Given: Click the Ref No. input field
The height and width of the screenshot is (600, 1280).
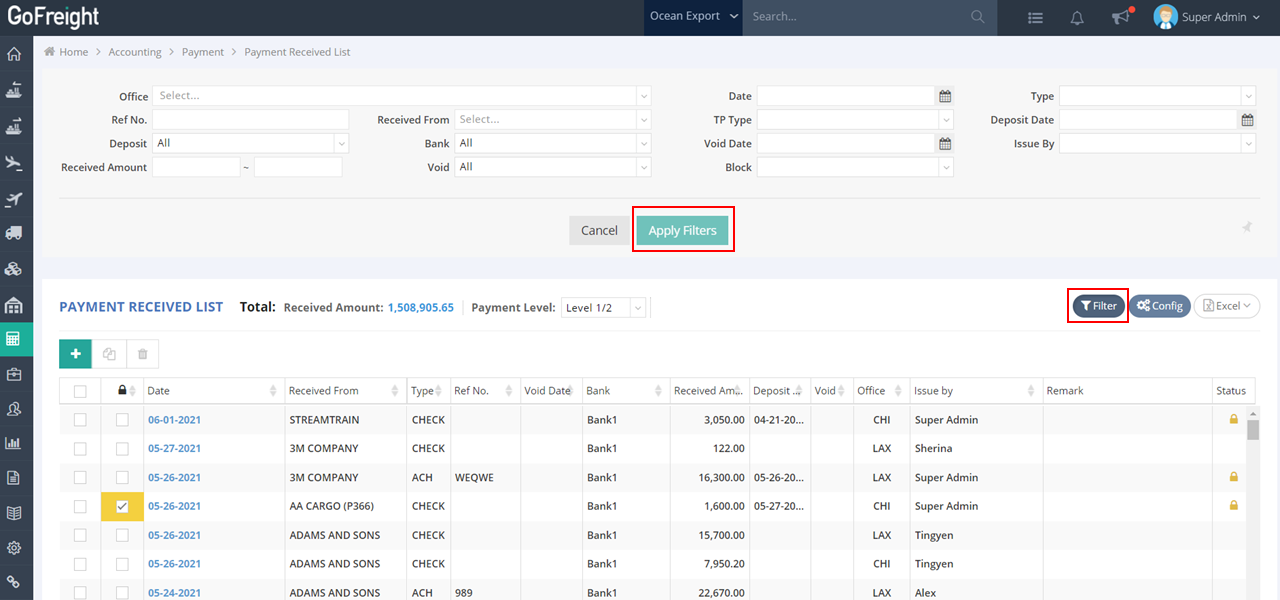Looking at the screenshot, I should click(x=250, y=120).
